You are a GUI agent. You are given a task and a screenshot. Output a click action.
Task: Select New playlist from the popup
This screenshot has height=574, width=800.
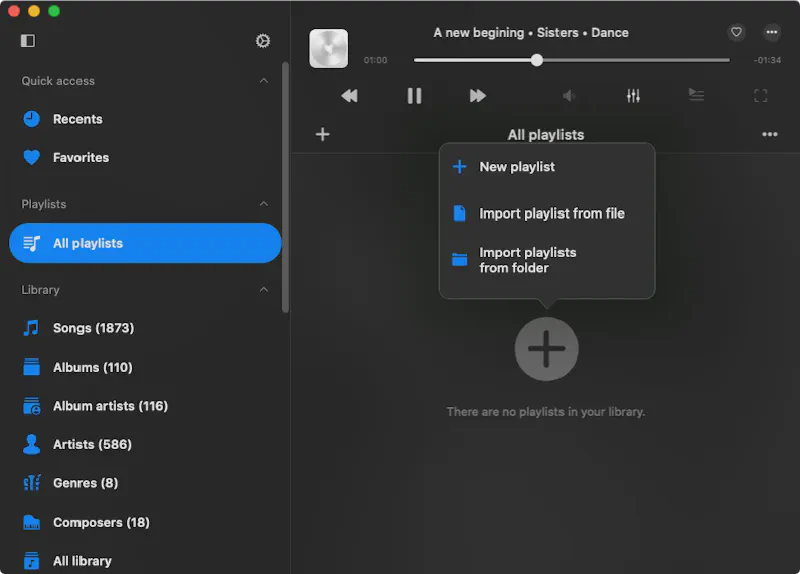click(x=516, y=167)
